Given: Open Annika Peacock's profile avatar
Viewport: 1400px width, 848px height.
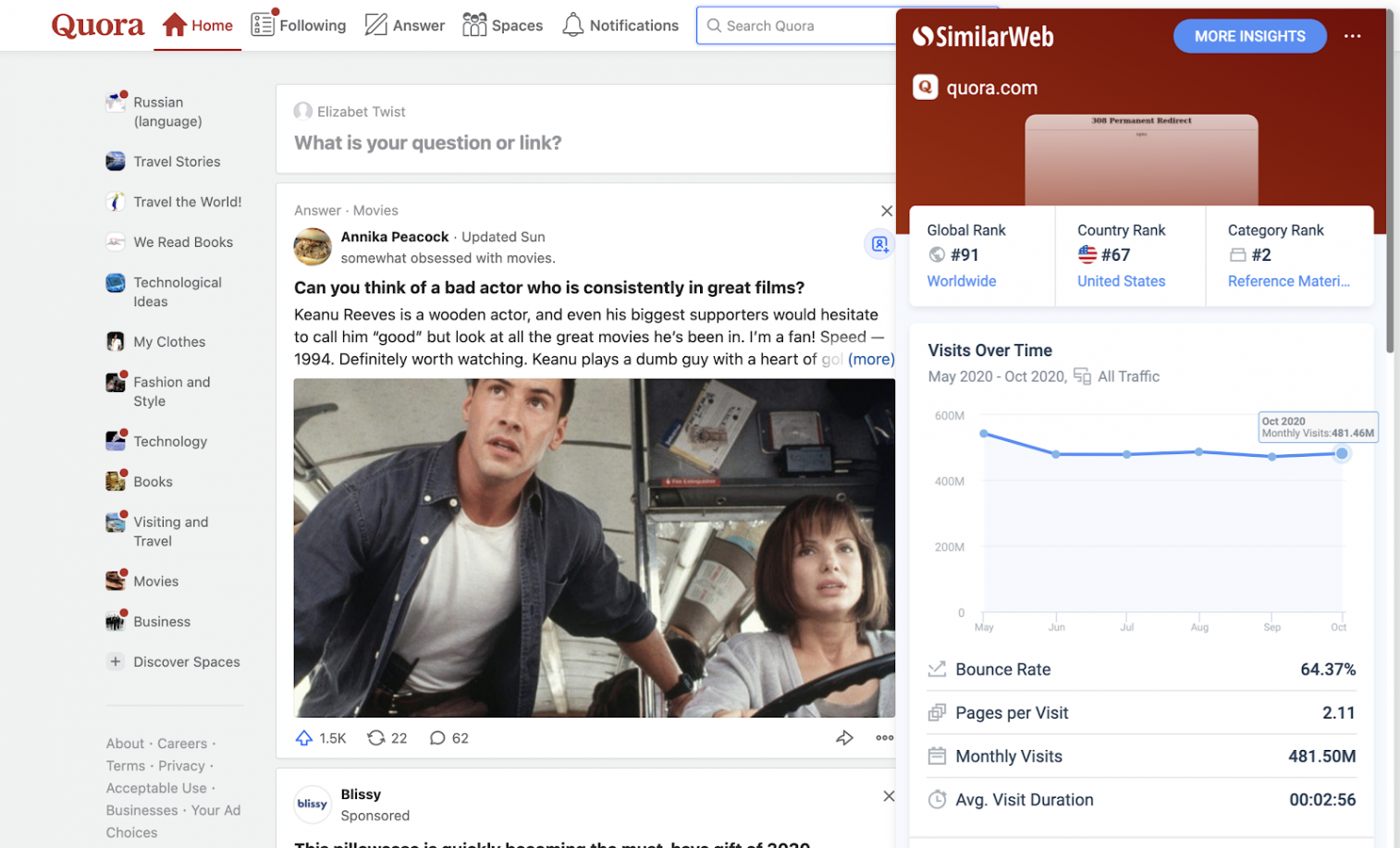Looking at the screenshot, I should point(313,247).
